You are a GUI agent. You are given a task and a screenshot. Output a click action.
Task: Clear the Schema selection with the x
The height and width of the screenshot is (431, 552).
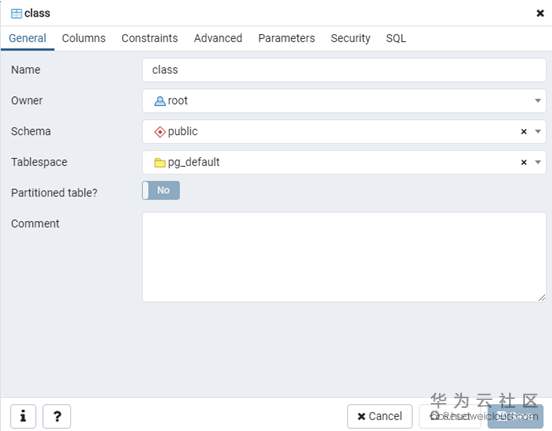pos(524,132)
